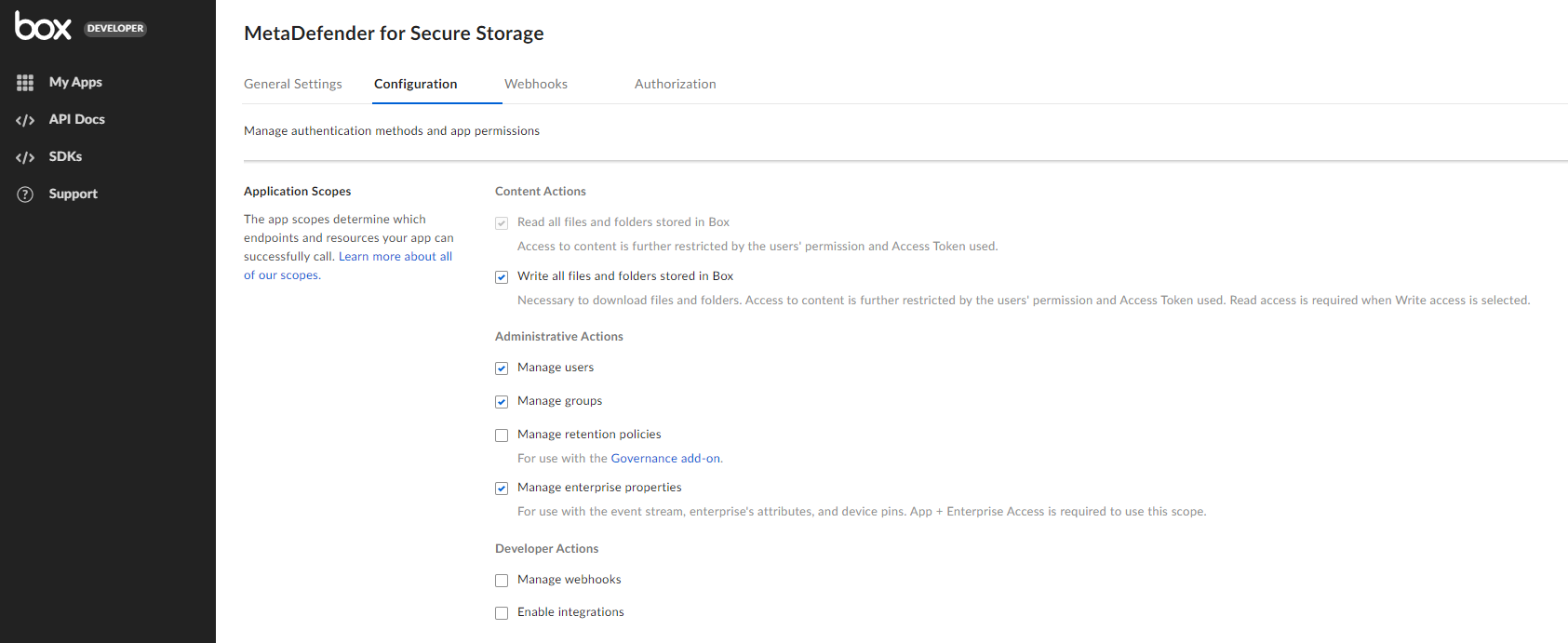The image size is (1568, 643).
Task: Click the disabled Read all files checkbox
Action: pos(502,223)
